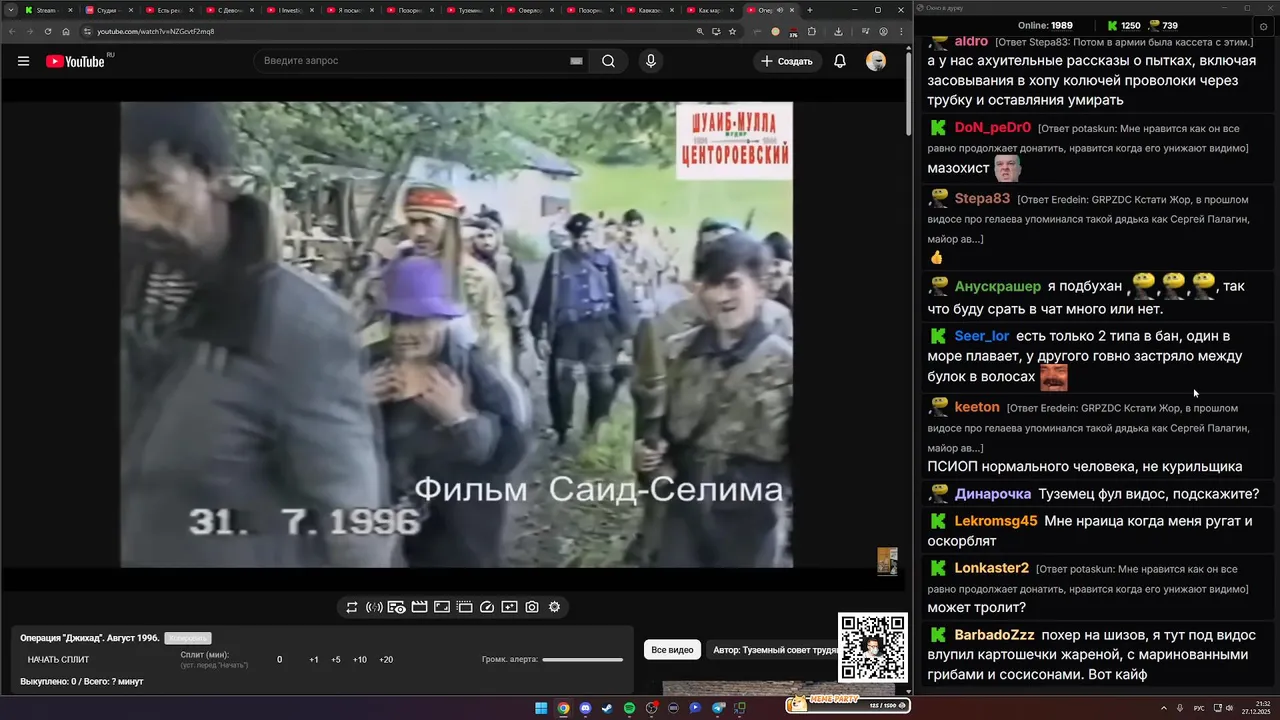The height and width of the screenshot is (720, 1280).
Task: Open username Stepa83 in chat
Action: (982, 198)
